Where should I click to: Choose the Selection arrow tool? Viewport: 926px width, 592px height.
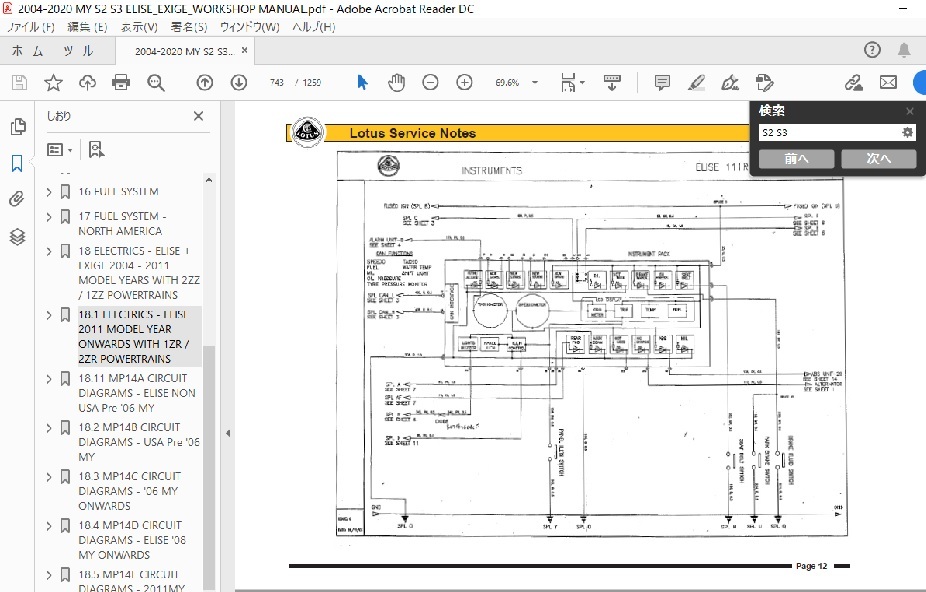point(362,83)
